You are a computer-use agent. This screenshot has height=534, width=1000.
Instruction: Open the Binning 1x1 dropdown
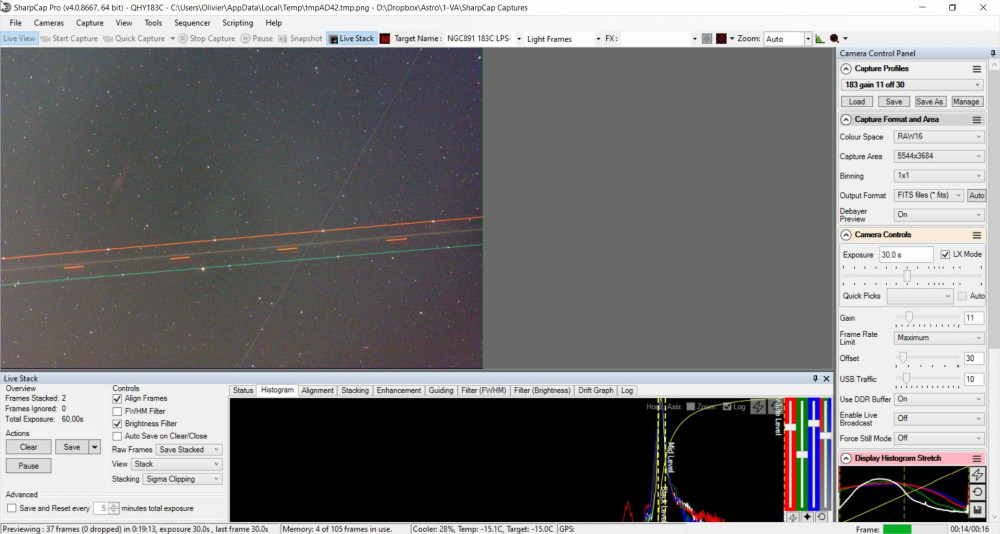(x=939, y=175)
